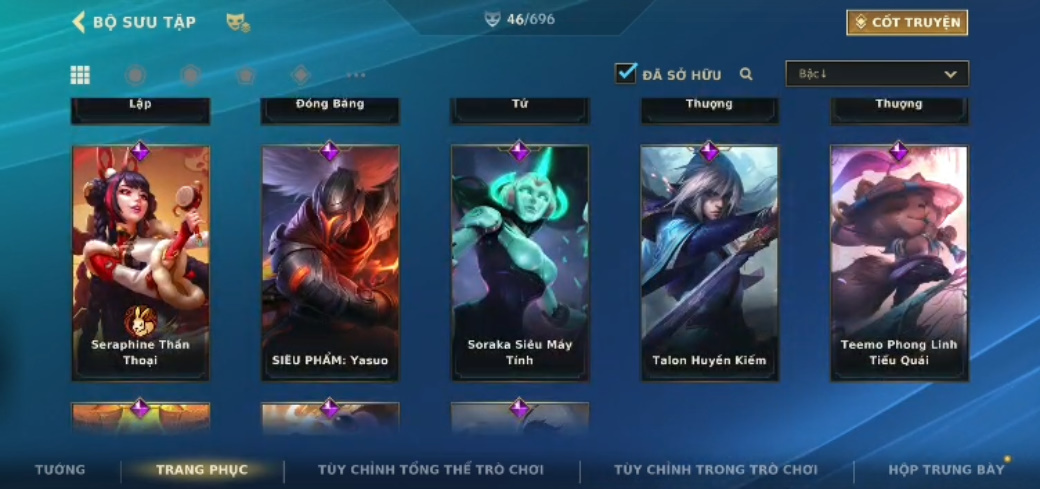Image resolution: width=1040 pixels, height=489 pixels.
Task: Select the first round rarity filter icon
Action: pyautogui.click(x=135, y=75)
